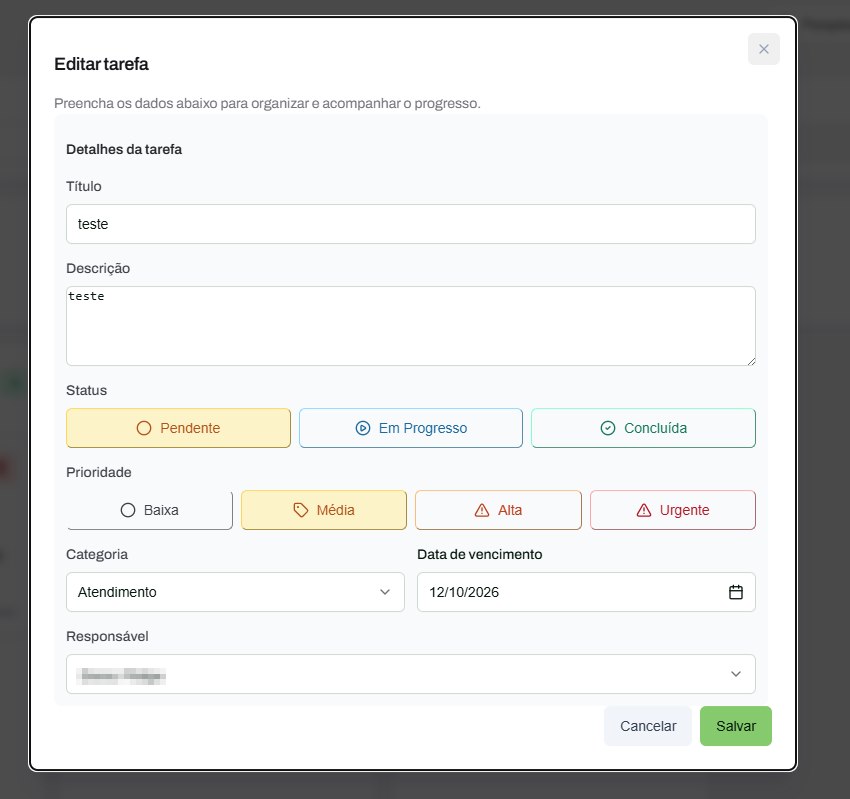
Task: Open the Categoria dropdown showing Atendimento
Action: tap(235, 592)
